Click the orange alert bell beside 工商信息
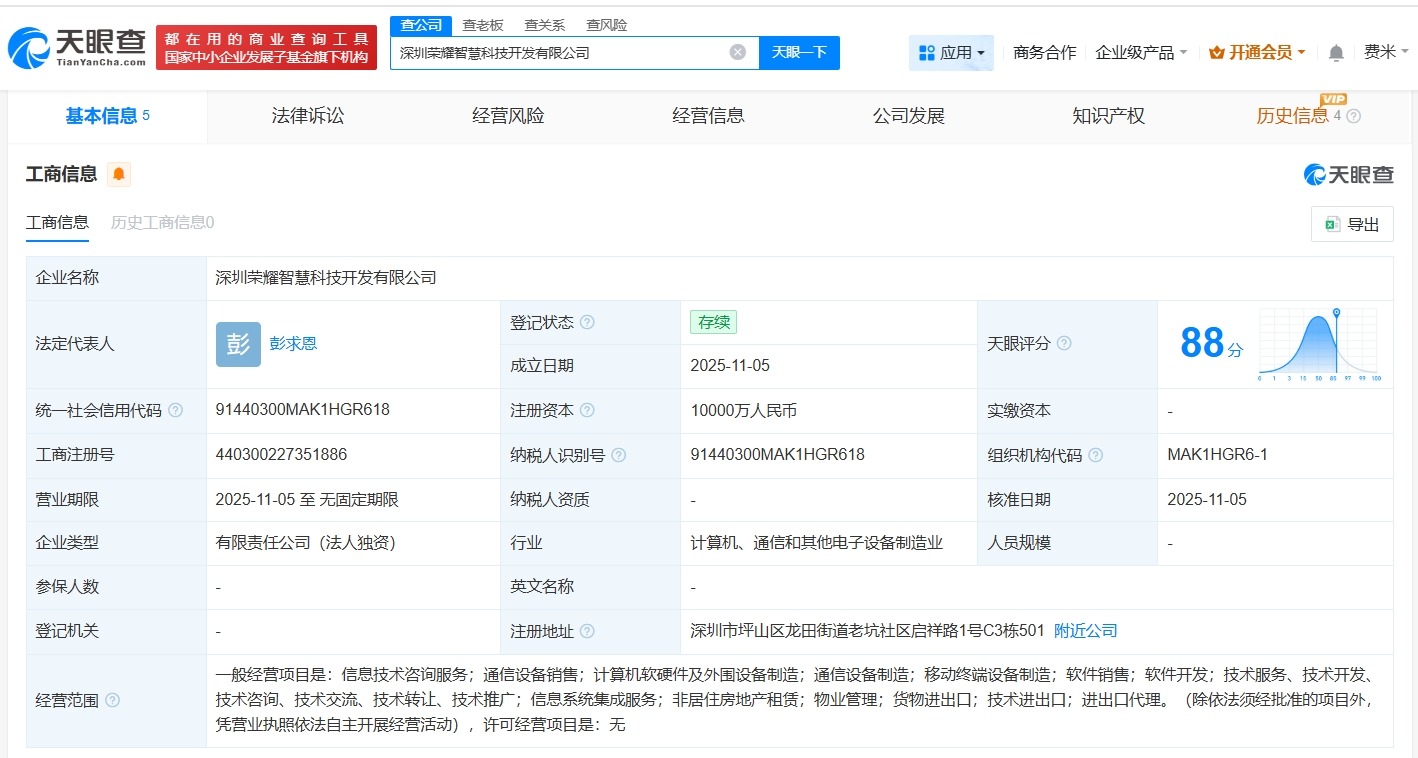This screenshot has height=758, width=1418. [119, 174]
